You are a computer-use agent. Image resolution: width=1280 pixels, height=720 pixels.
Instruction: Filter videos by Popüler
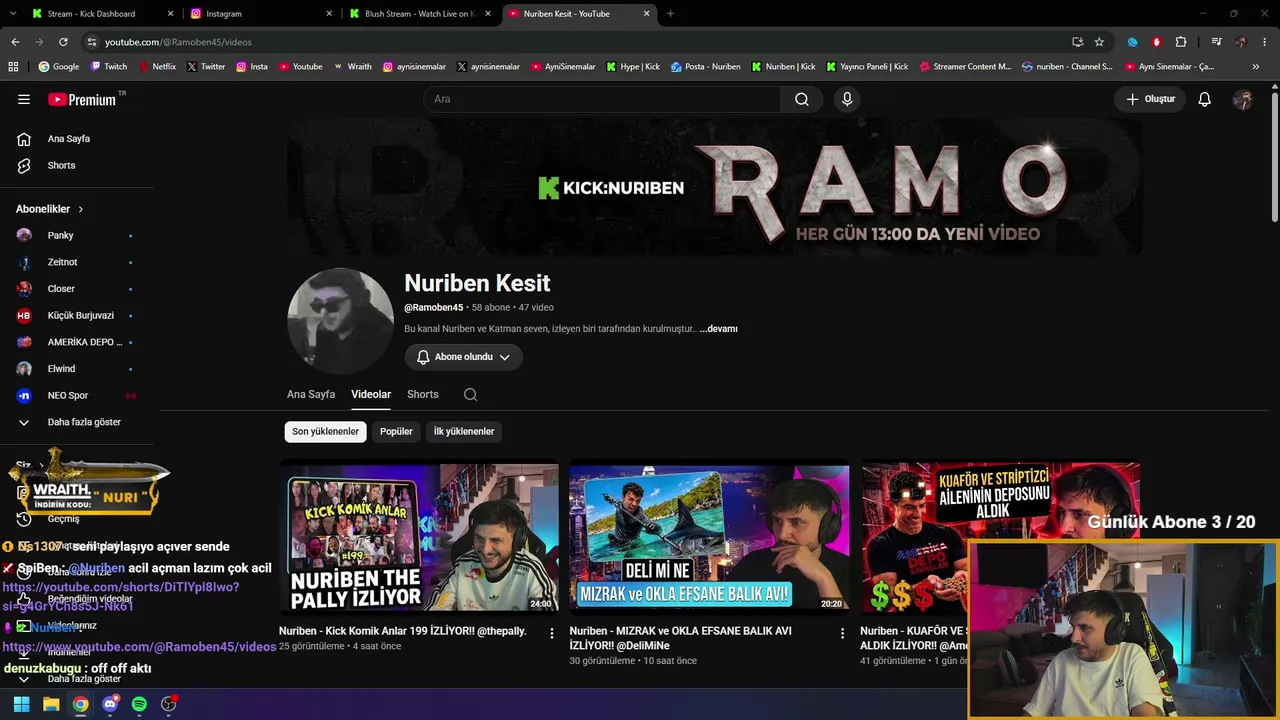396,432
